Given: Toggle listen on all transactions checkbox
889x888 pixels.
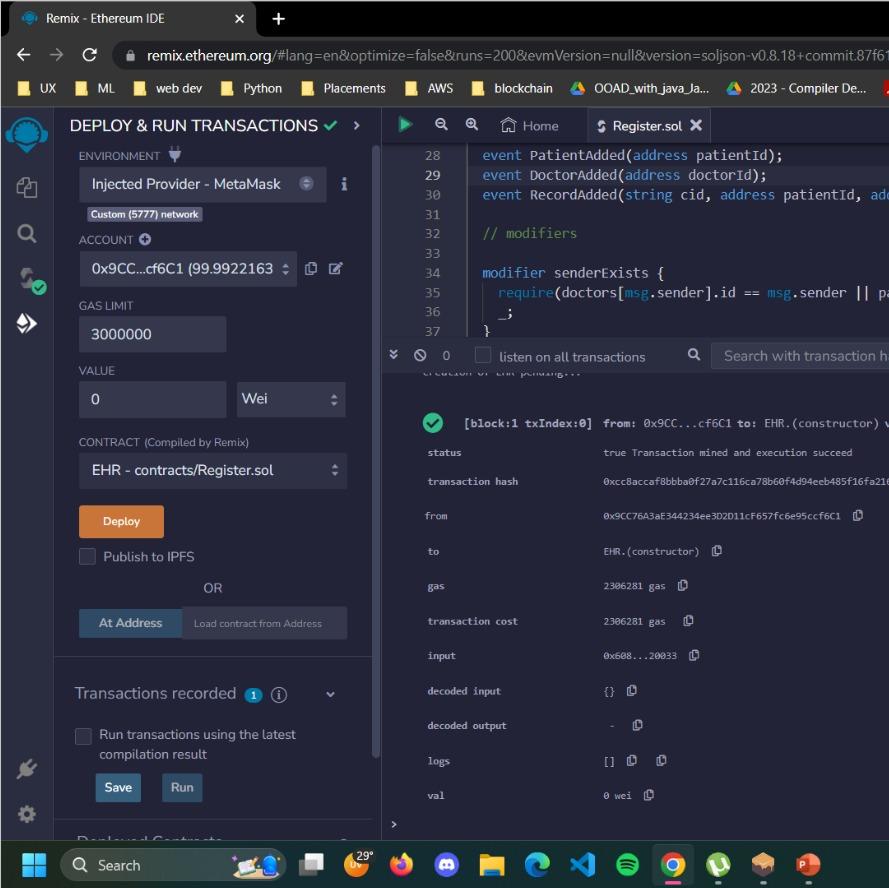Looking at the screenshot, I should (483, 355).
